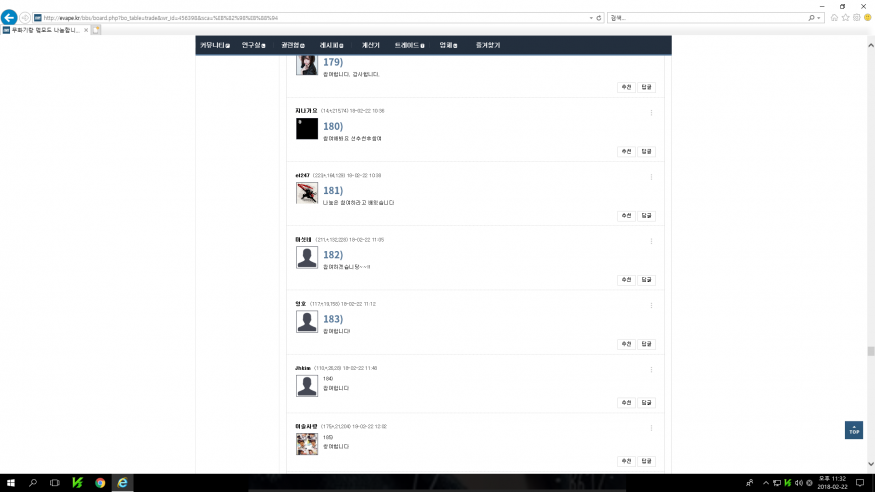875x492 pixels.
Task: Open the favorites star icon
Action: click(845, 18)
